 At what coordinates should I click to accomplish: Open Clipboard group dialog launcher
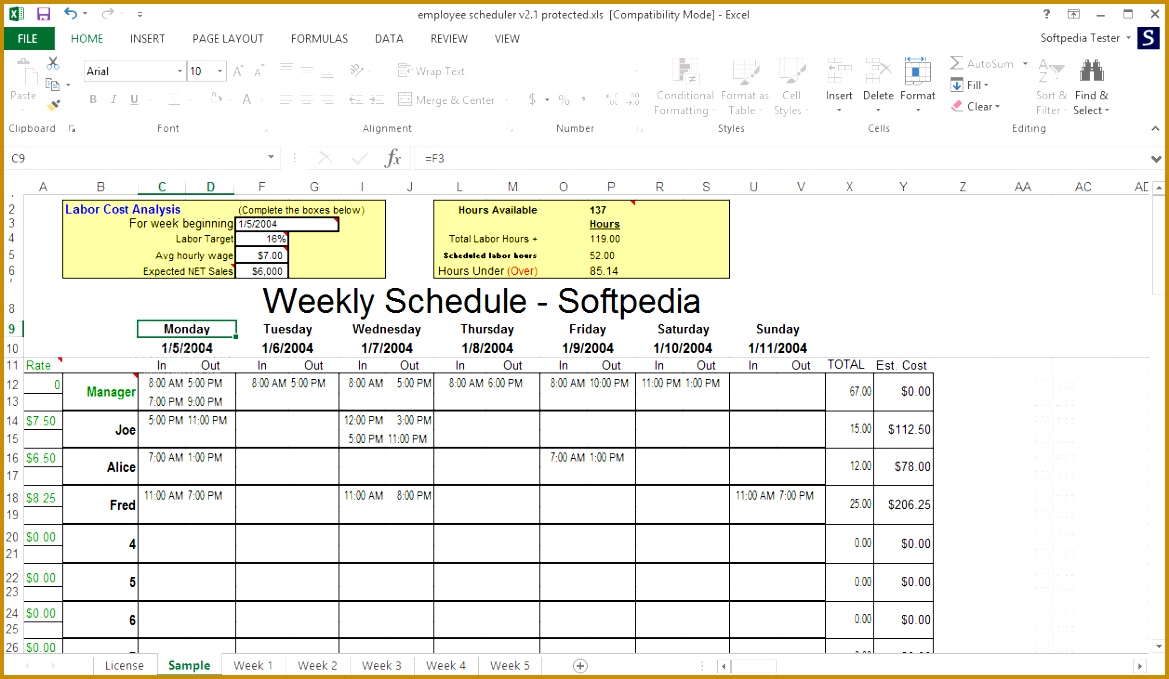(72, 128)
